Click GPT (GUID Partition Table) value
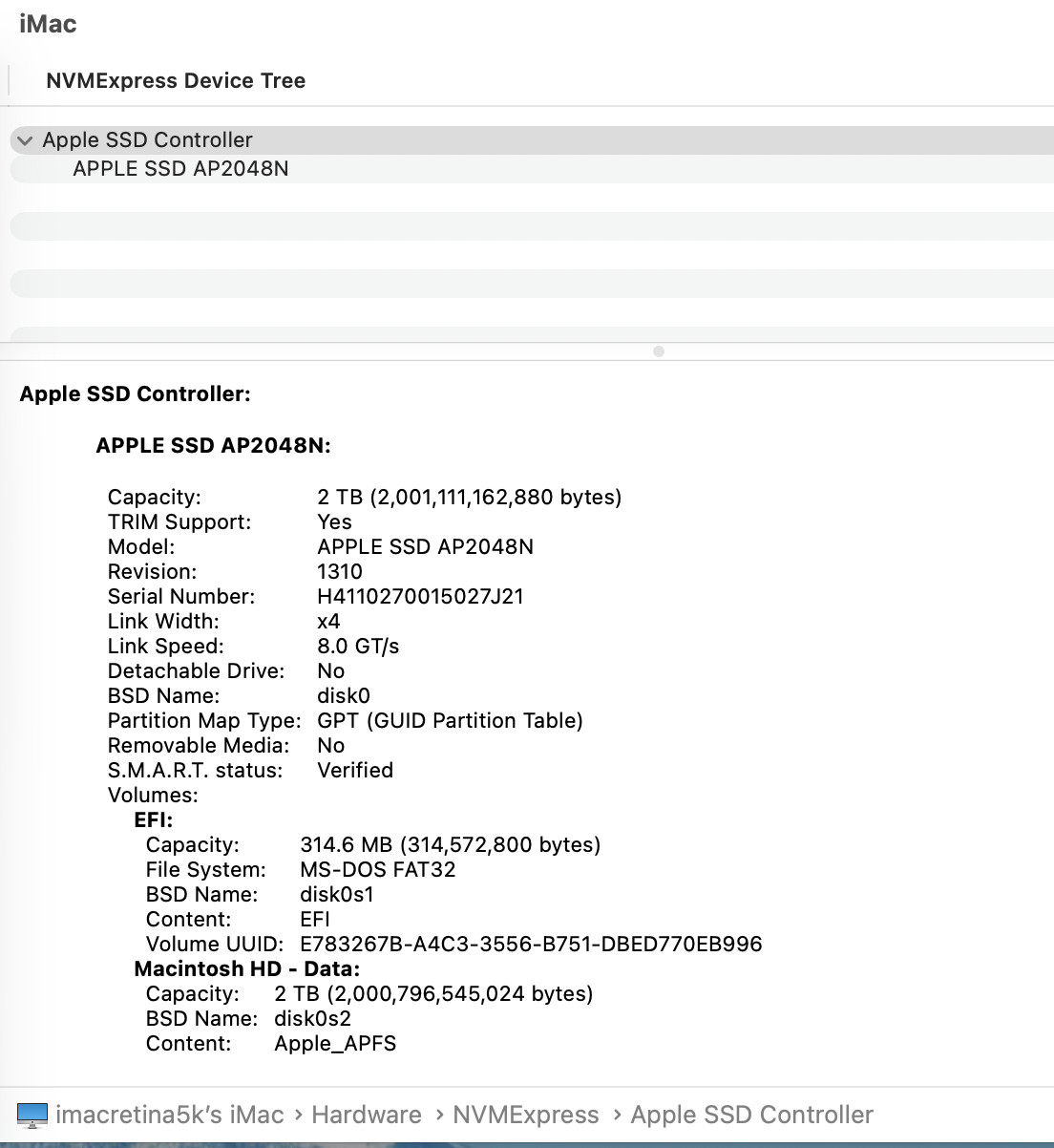The width and height of the screenshot is (1054, 1148). coord(450,721)
